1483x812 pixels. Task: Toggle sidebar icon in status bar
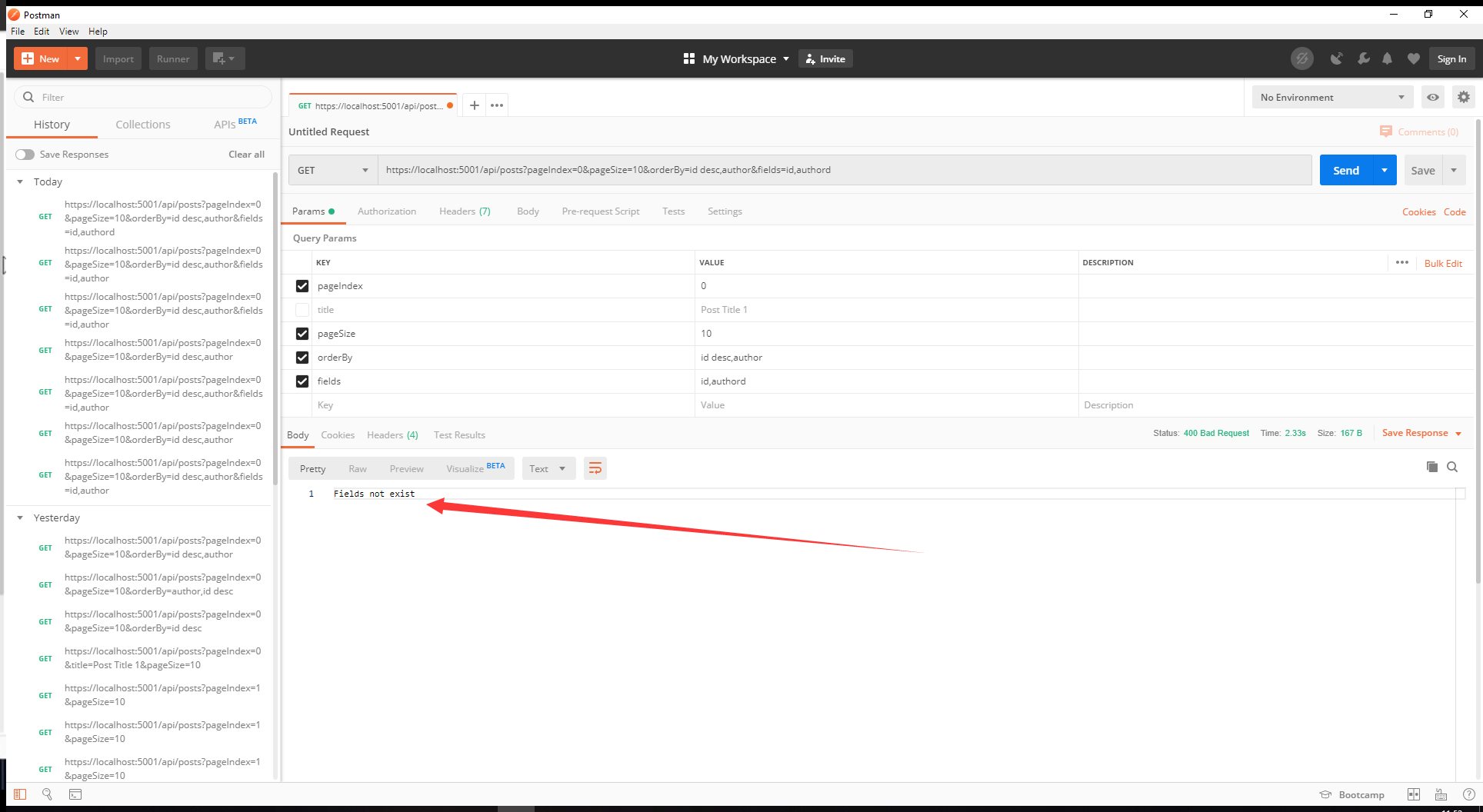20,794
